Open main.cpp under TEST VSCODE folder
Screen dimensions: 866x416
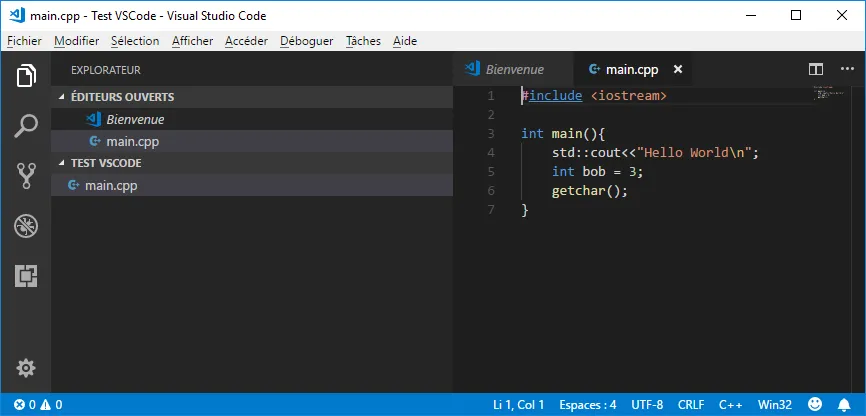click(x=252, y=186)
